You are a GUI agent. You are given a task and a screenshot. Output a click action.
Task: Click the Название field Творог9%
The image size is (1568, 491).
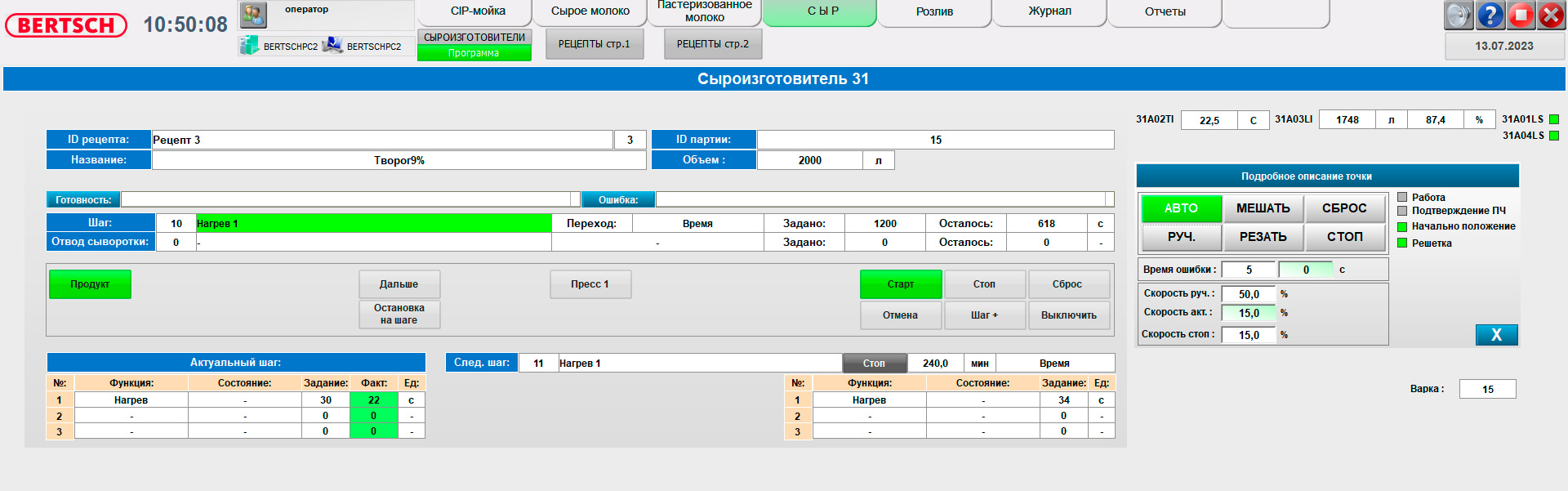[399, 160]
